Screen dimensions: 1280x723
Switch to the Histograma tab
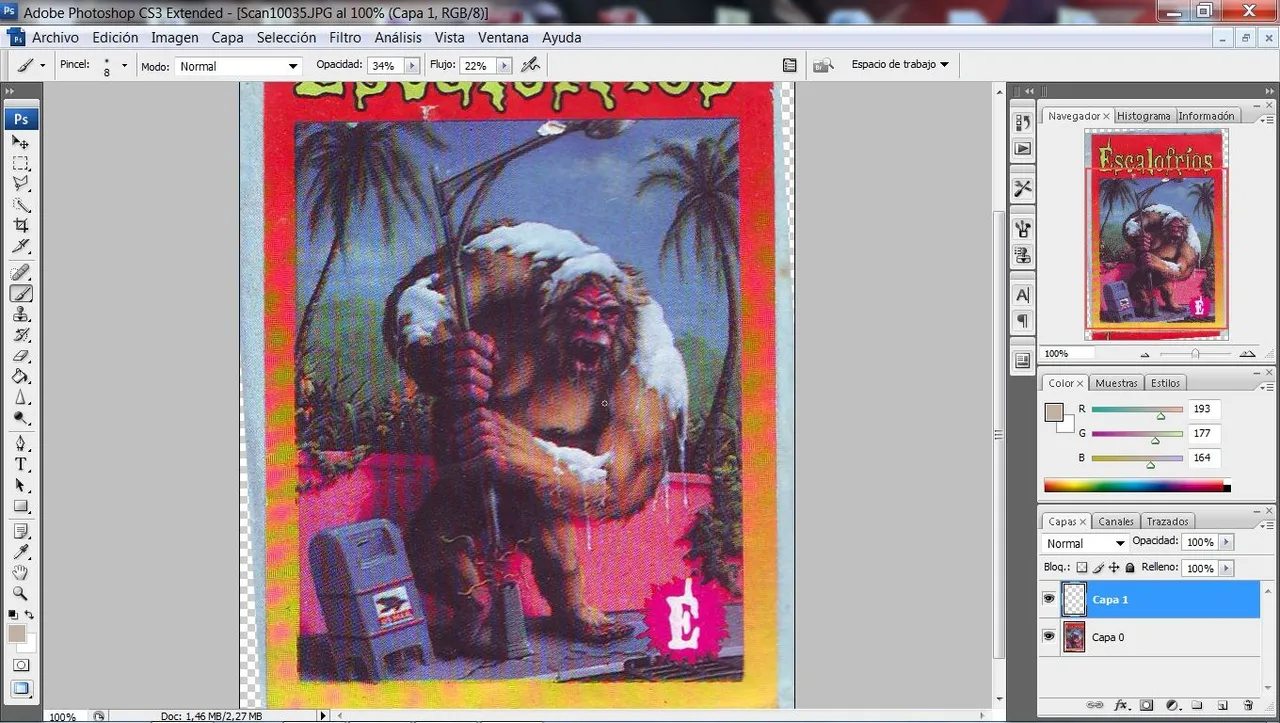coord(1143,116)
